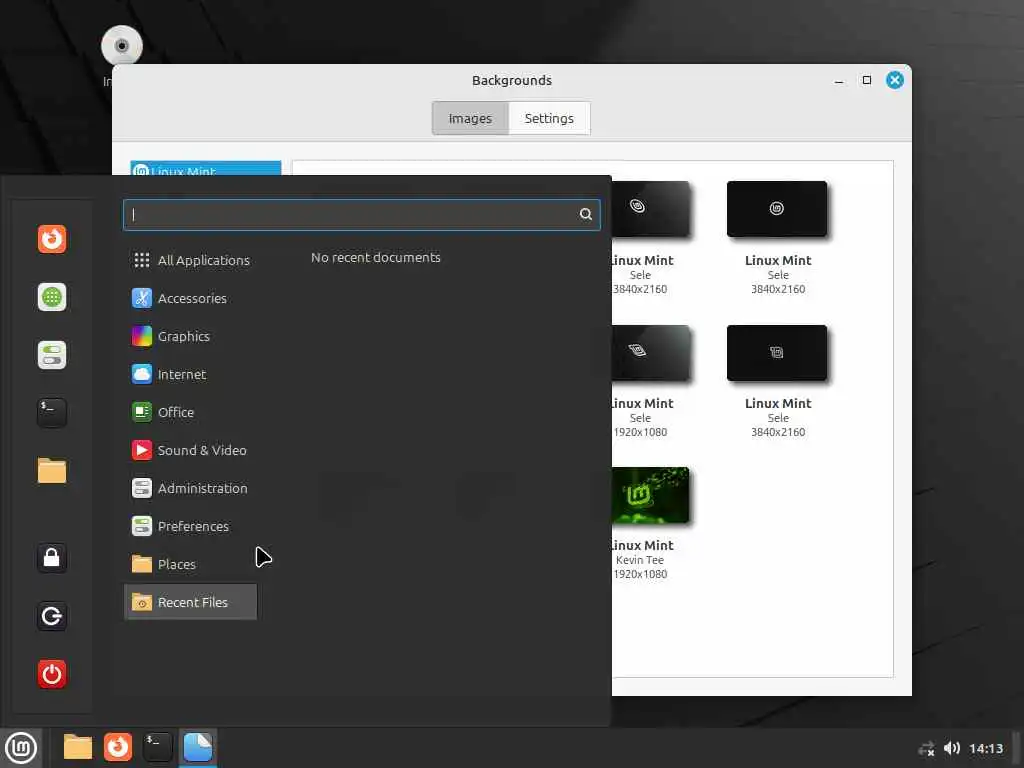Open the network status tray icon
The height and width of the screenshot is (768, 1024).
926,748
